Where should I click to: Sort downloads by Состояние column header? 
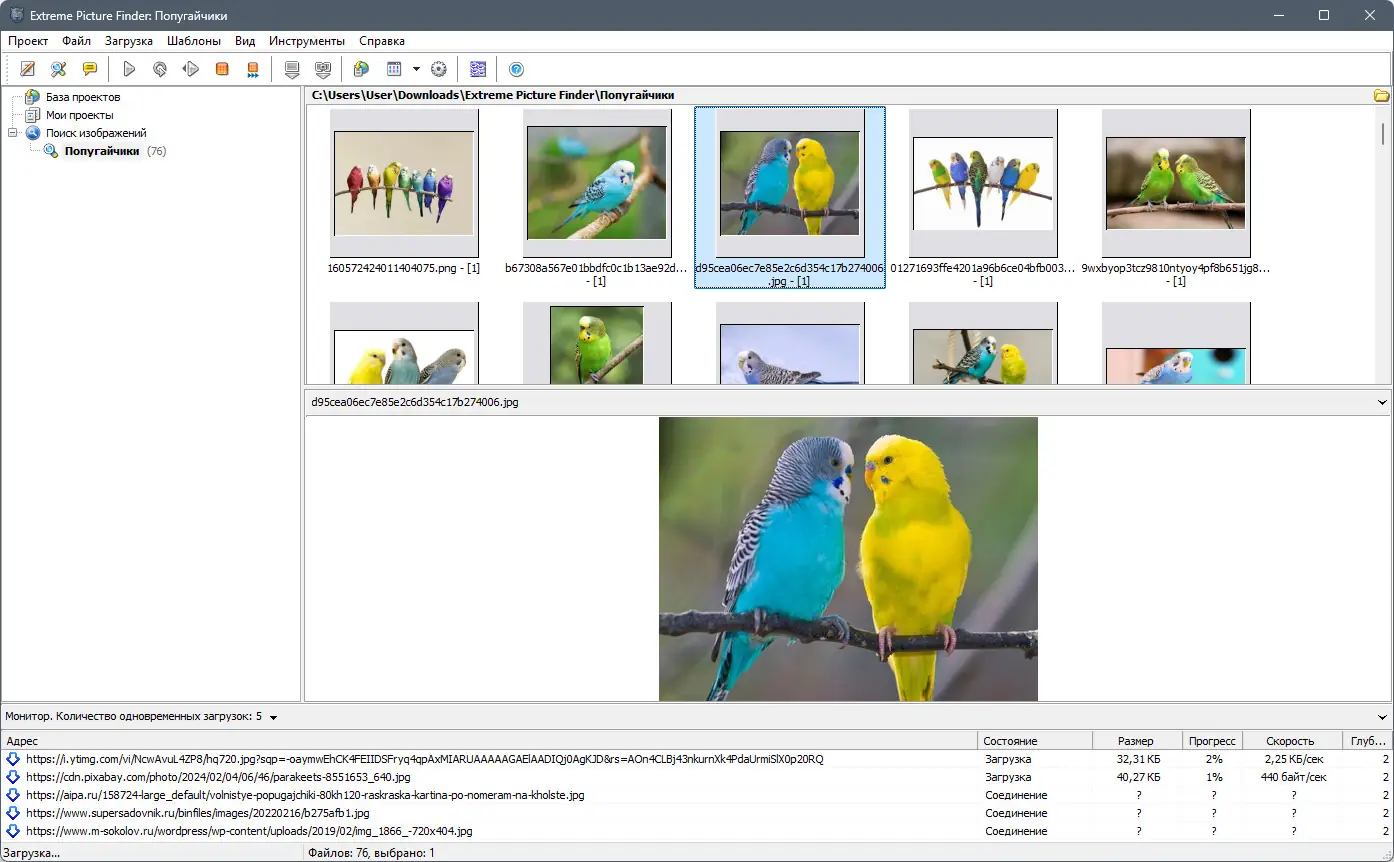(1010, 741)
